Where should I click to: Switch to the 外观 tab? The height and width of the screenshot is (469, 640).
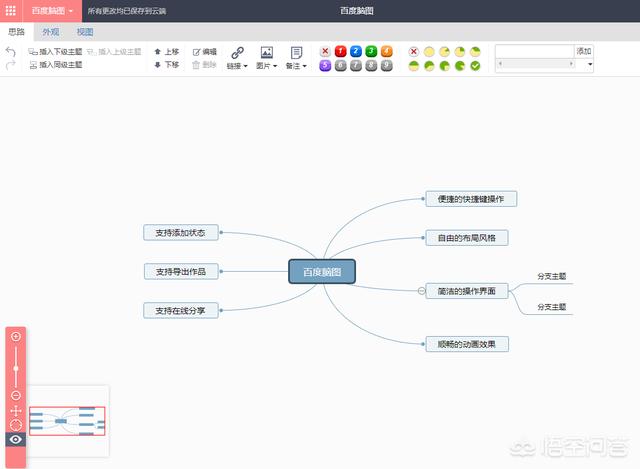[x=51, y=32]
